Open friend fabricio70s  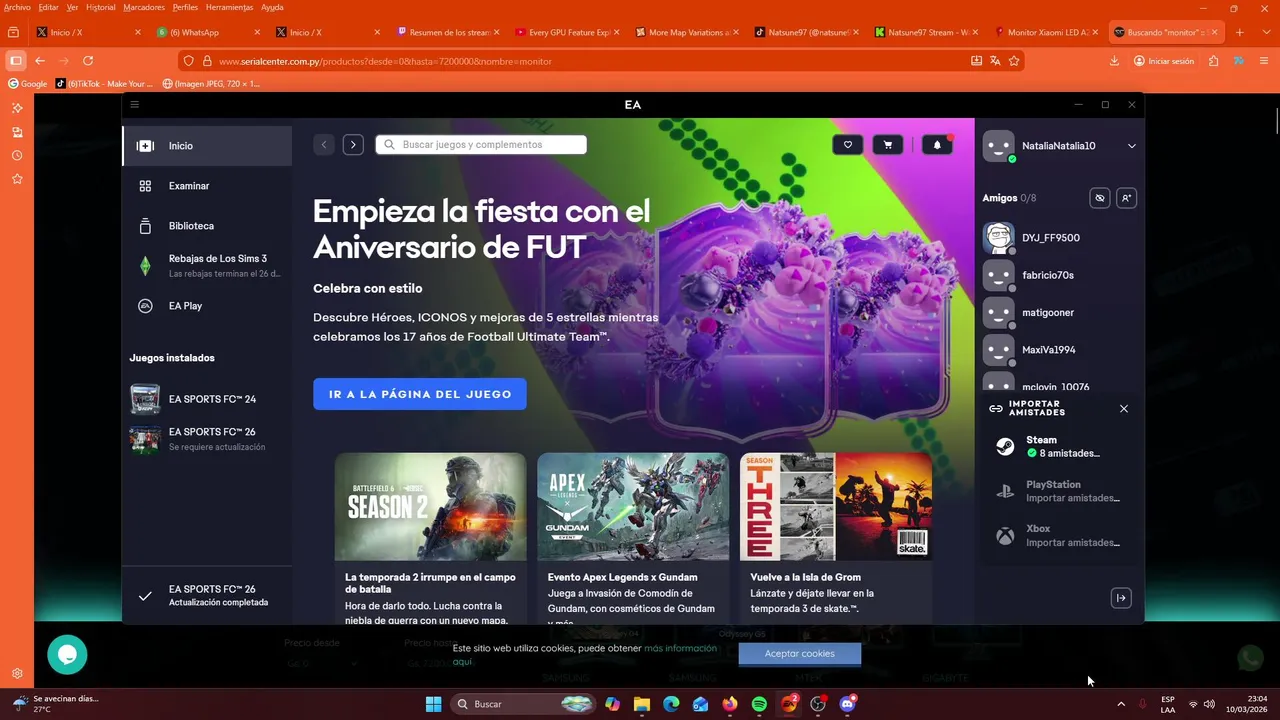click(1060, 275)
